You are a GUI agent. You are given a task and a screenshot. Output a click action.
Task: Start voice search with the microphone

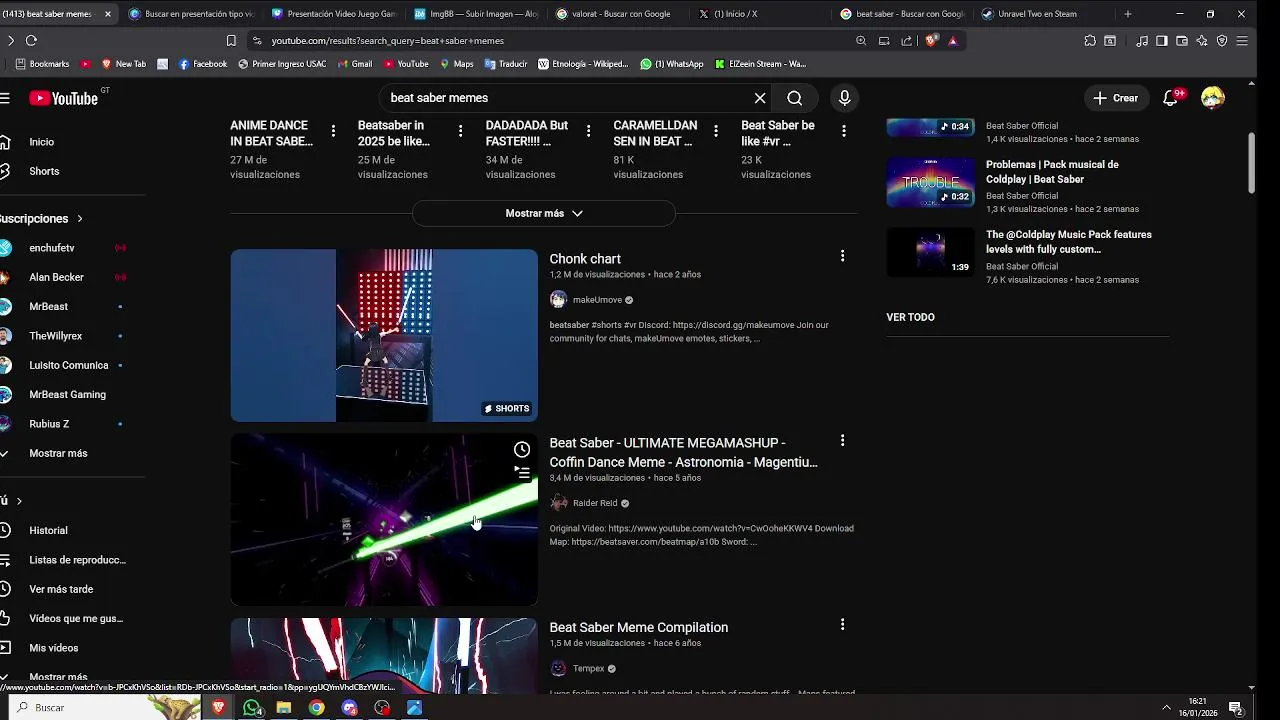844,98
